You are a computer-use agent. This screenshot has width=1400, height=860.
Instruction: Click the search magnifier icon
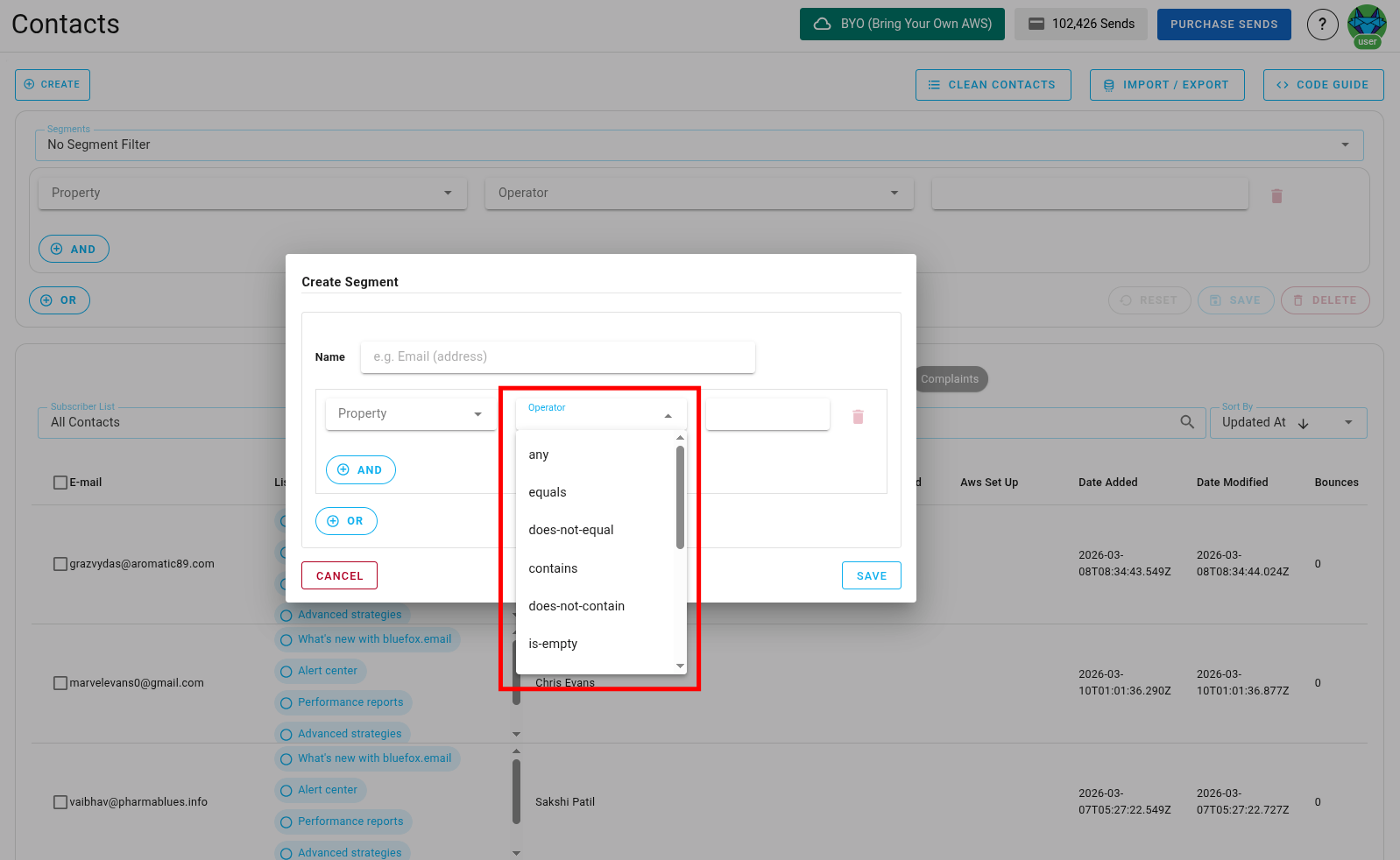1187,422
